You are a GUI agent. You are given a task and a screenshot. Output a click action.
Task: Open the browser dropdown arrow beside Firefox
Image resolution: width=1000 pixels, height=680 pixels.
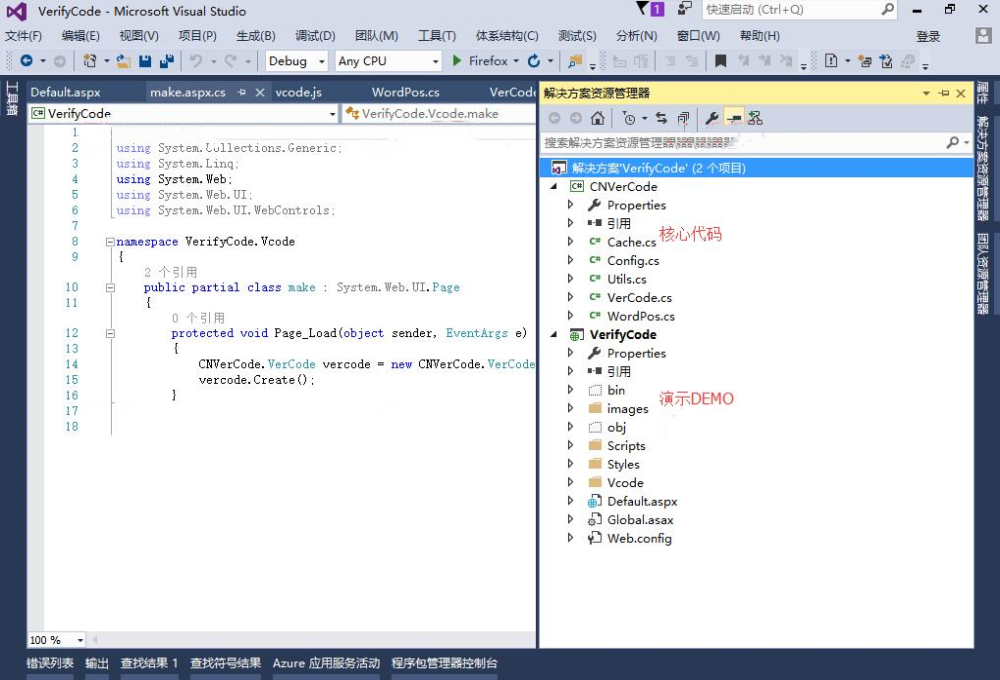(x=516, y=61)
